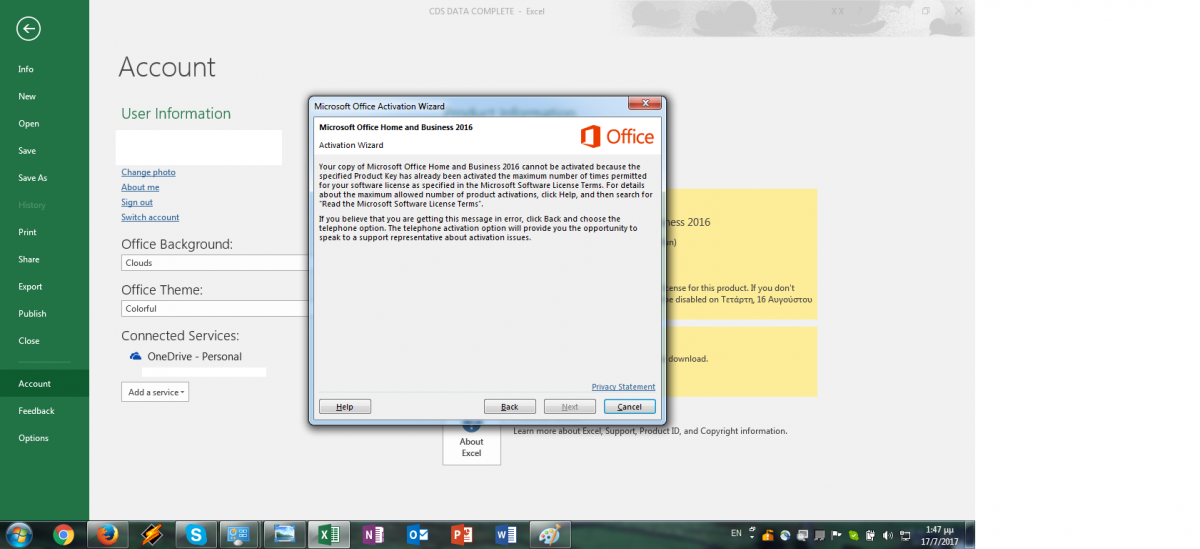Close the Activation Wizard with X
This screenshot has width=1200, height=549.
(x=645, y=103)
